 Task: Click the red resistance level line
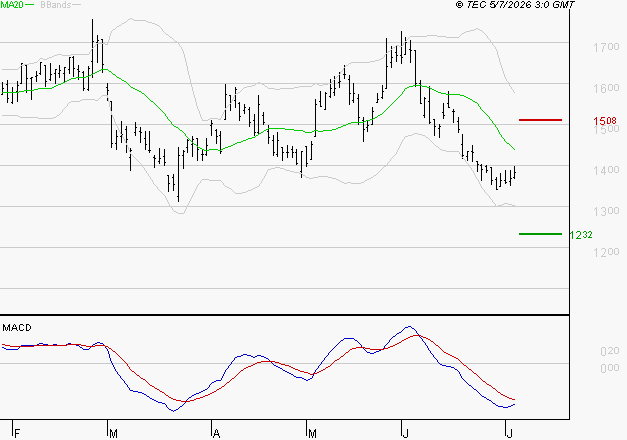pyautogui.click(x=540, y=120)
